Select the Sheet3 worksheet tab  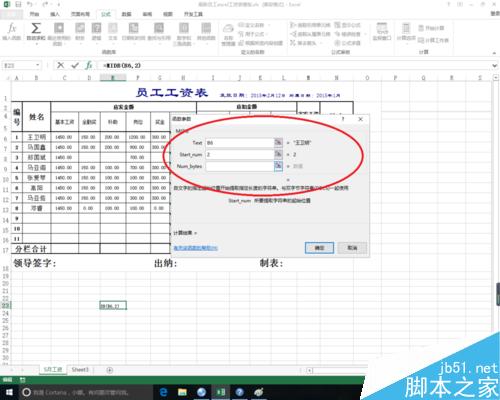point(80,370)
